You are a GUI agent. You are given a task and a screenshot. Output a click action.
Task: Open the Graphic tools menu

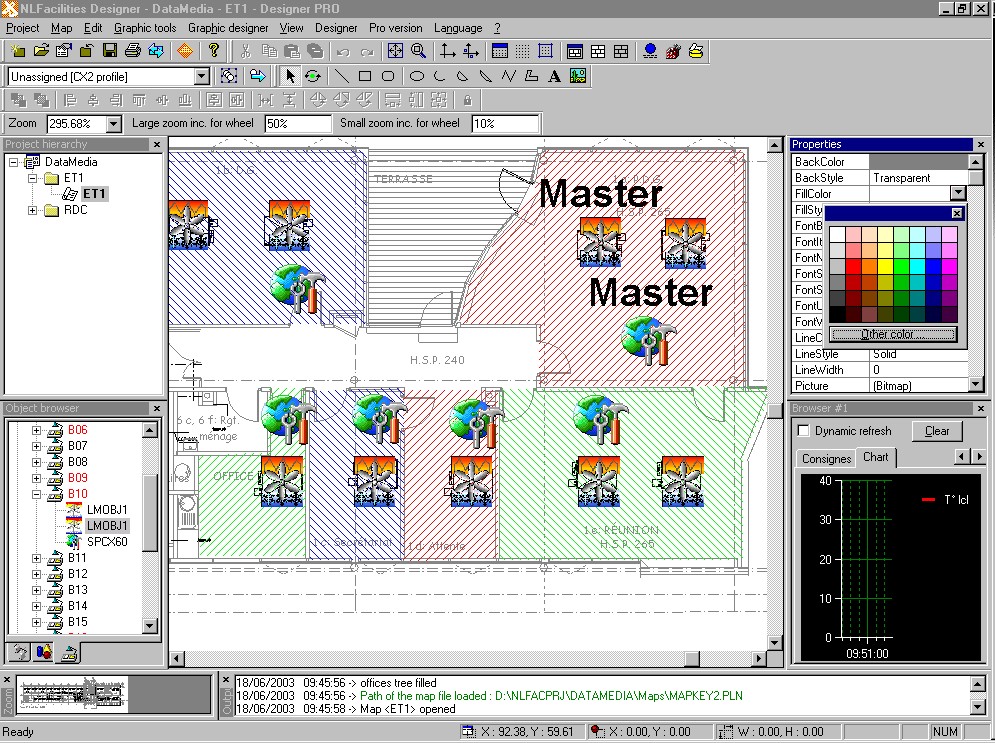click(x=145, y=28)
